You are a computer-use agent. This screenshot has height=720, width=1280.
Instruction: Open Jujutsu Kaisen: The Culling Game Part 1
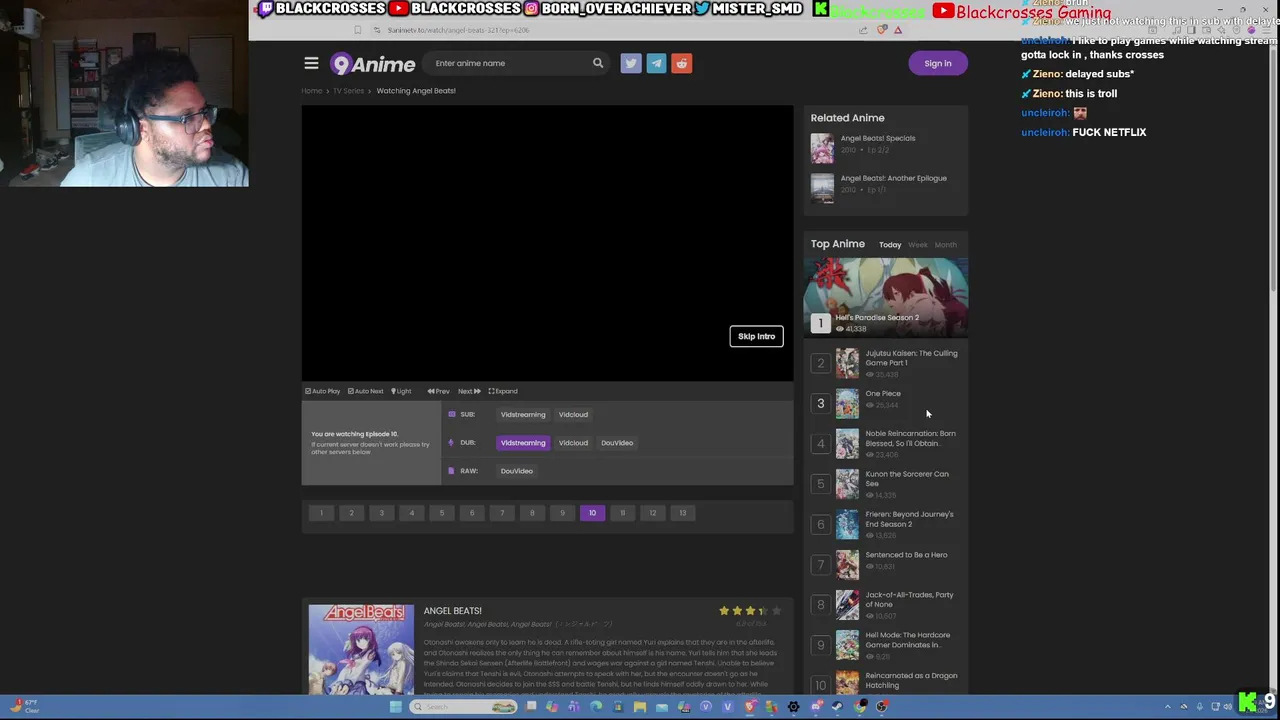(911, 358)
